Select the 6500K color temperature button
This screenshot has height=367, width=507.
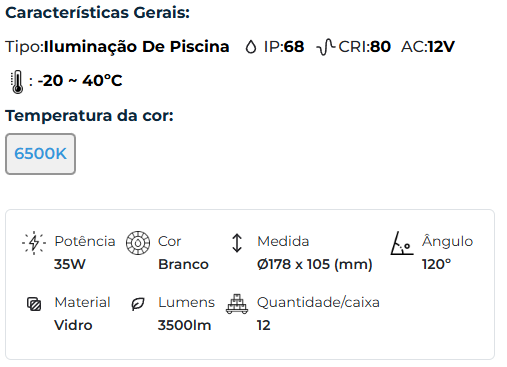coord(40,154)
